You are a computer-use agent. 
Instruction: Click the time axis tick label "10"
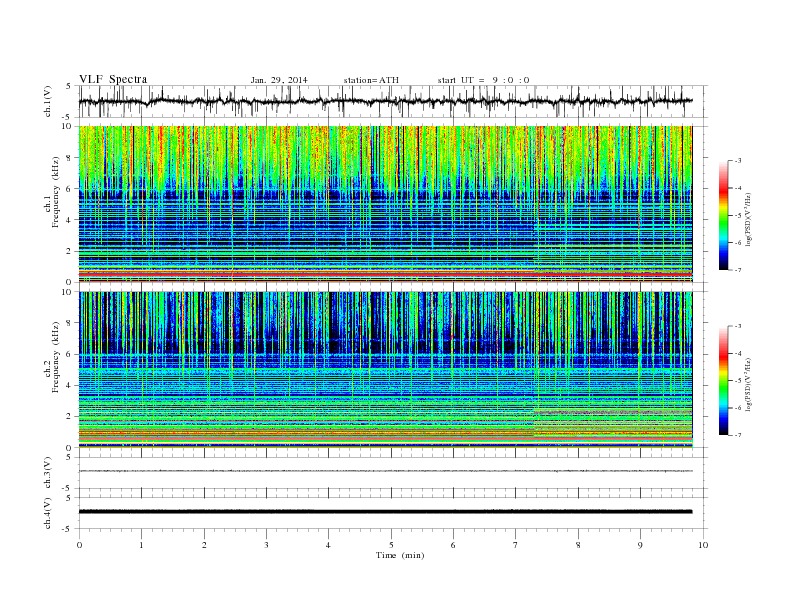pyautogui.click(x=703, y=545)
